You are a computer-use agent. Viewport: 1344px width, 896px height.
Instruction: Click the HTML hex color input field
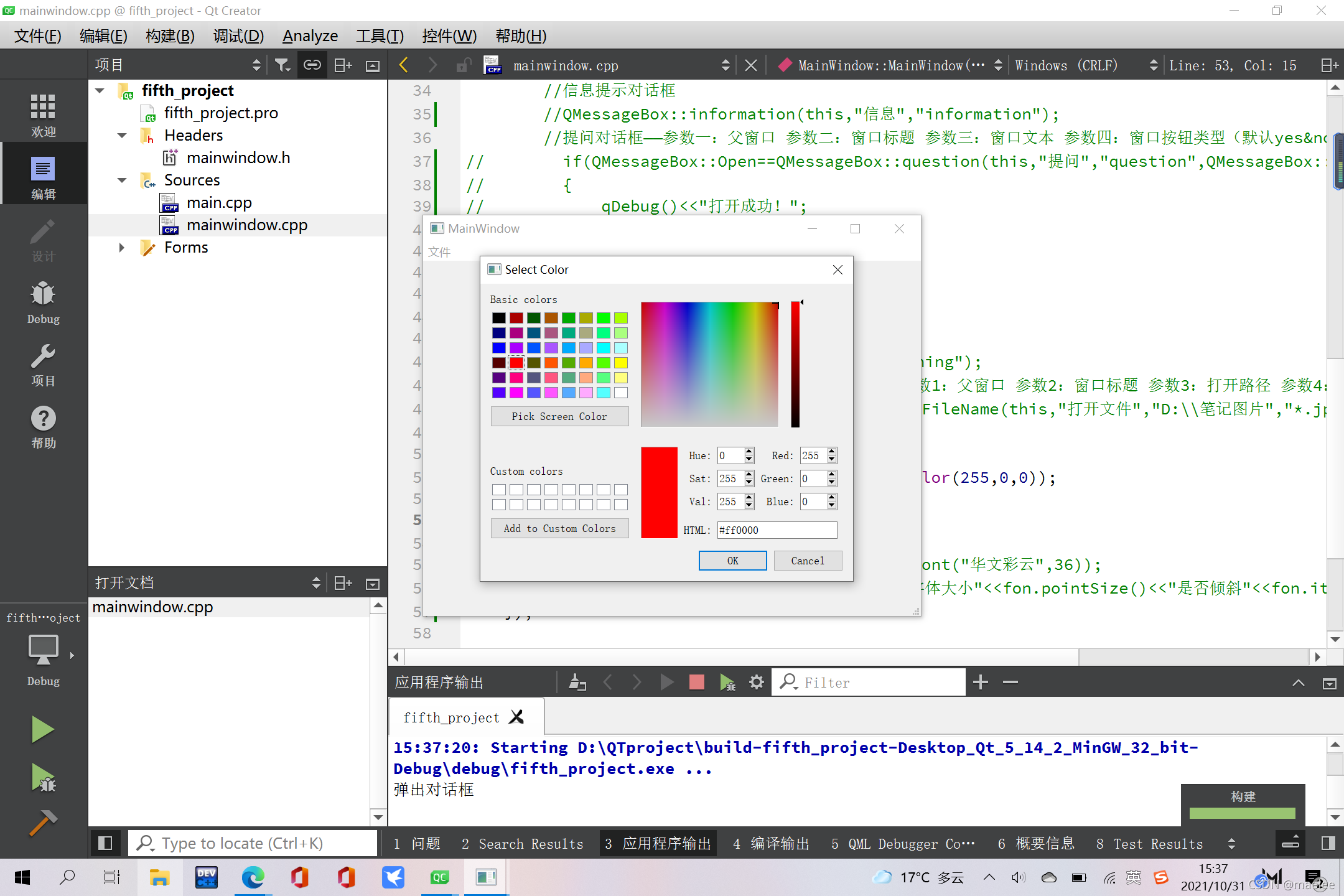click(x=775, y=530)
